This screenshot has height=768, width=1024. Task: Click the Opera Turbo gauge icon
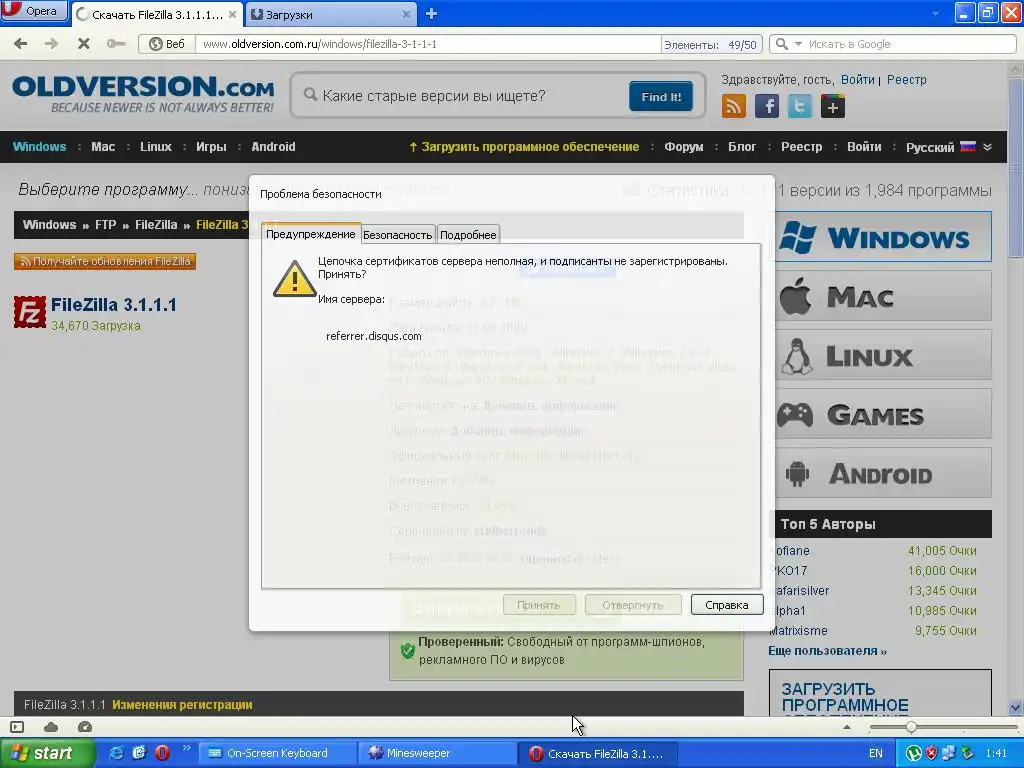point(85,727)
